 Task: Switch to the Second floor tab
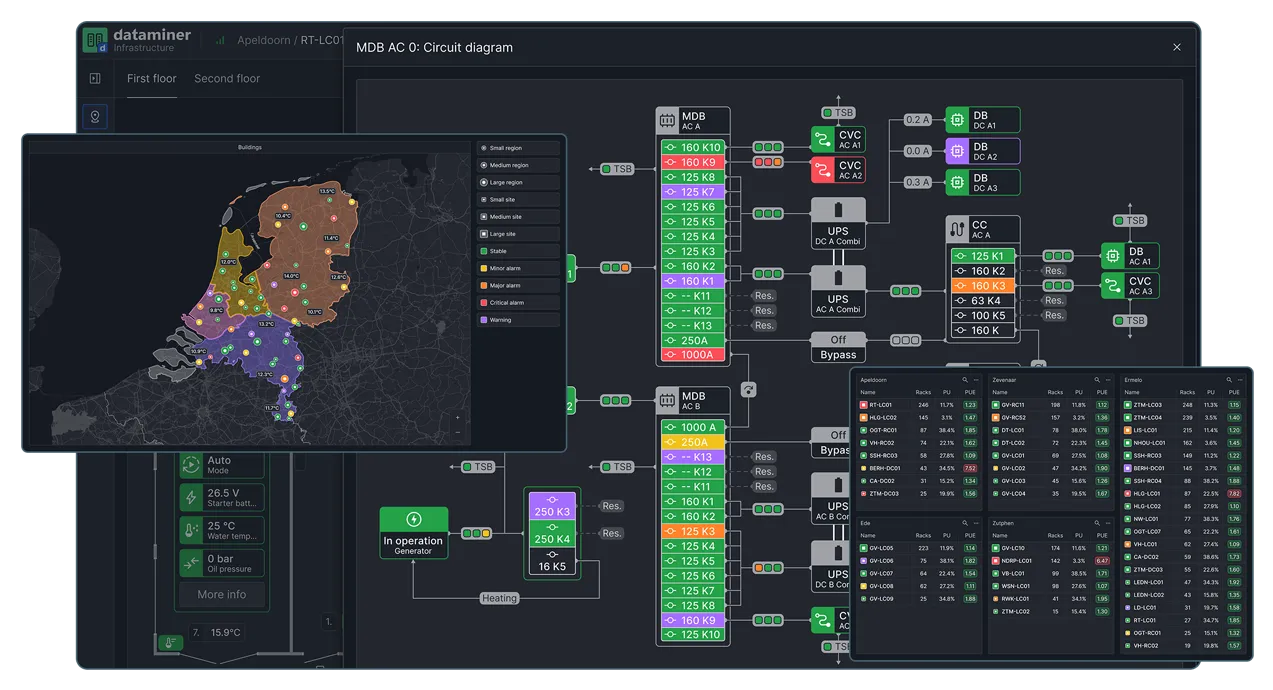click(x=227, y=78)
